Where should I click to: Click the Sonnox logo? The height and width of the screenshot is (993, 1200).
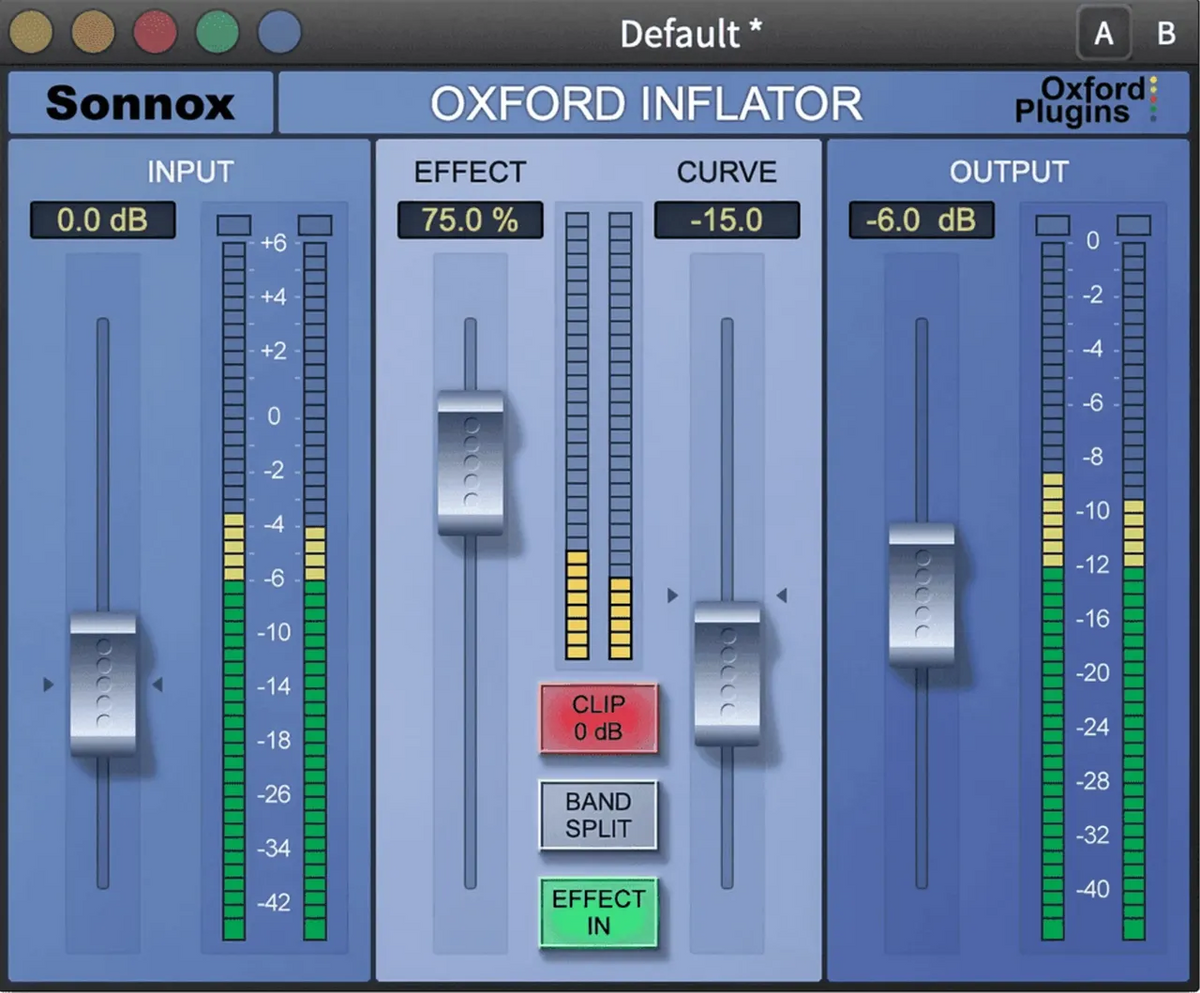(139, 103)
